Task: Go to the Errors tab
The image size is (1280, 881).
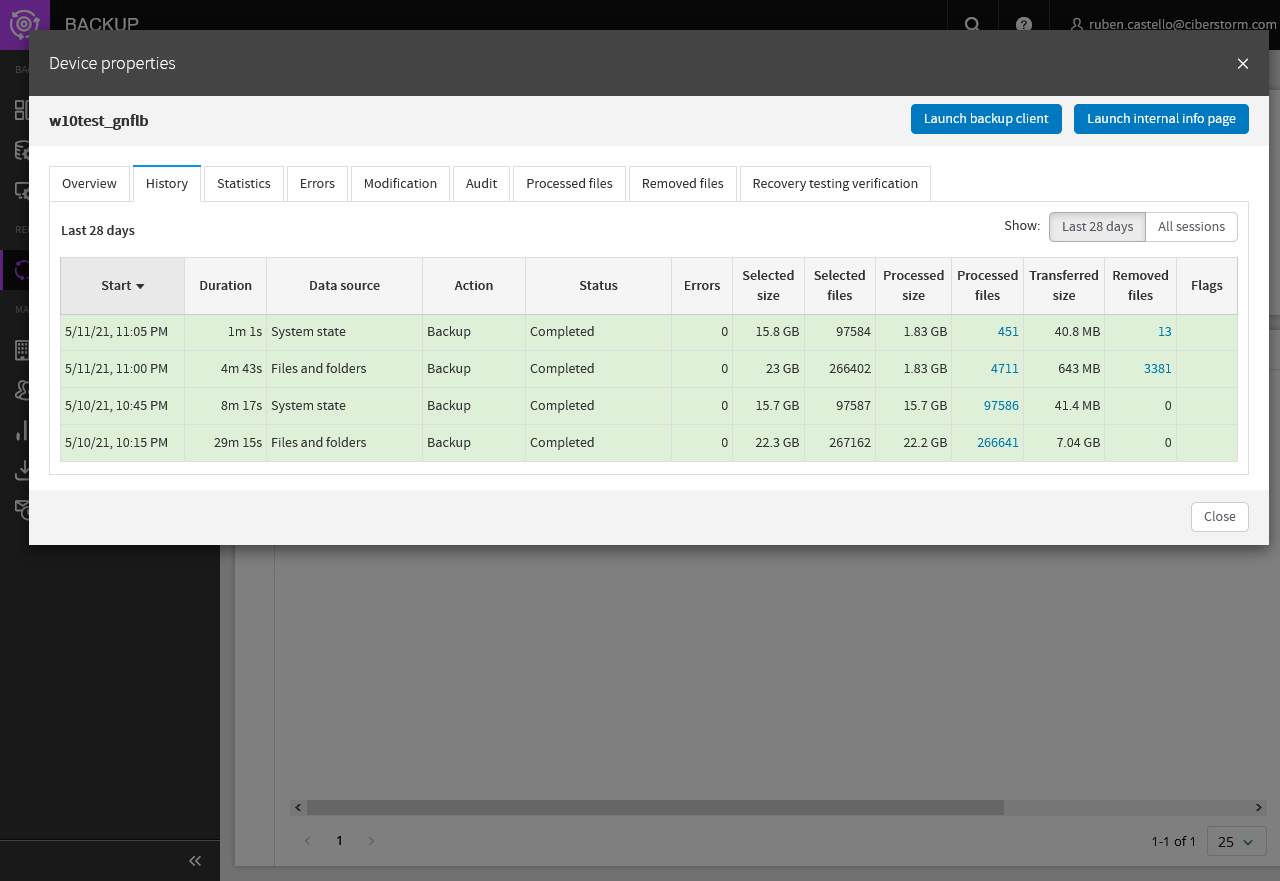Action: [317, 183]
